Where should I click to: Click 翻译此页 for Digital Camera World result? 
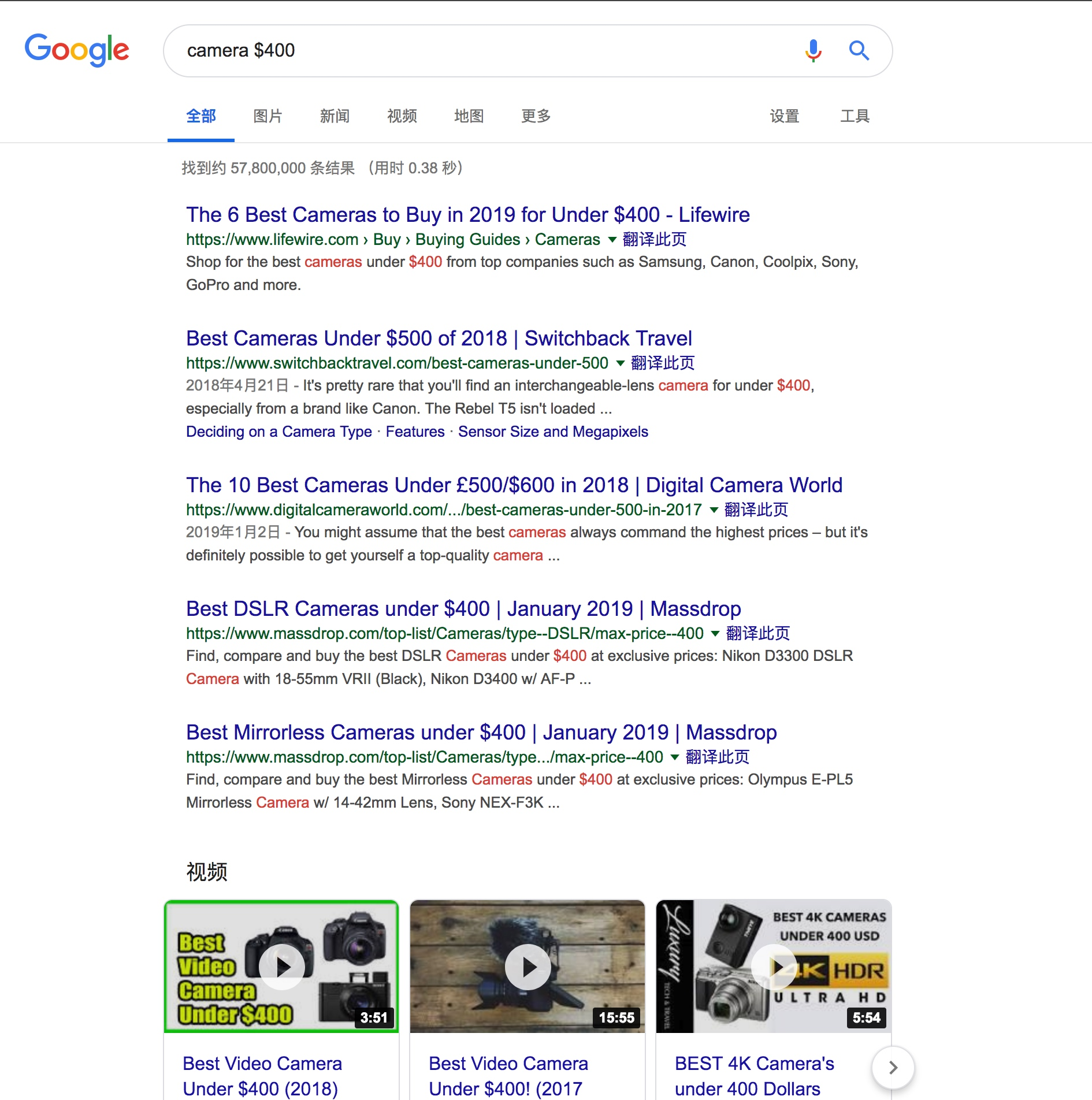point(756,510)
